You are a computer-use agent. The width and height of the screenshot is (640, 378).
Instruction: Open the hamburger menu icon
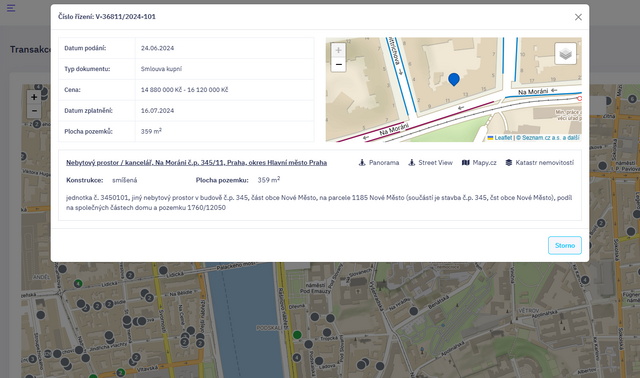pos(11,8)
